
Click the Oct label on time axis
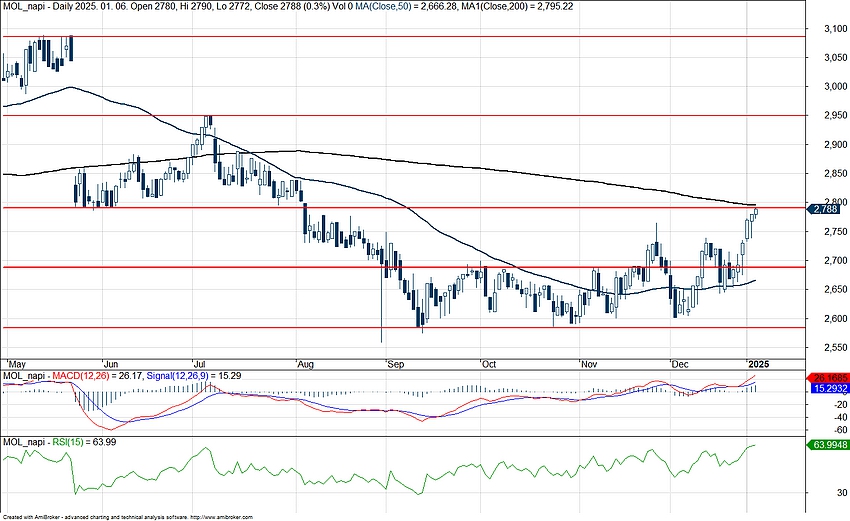coord(489,364)
